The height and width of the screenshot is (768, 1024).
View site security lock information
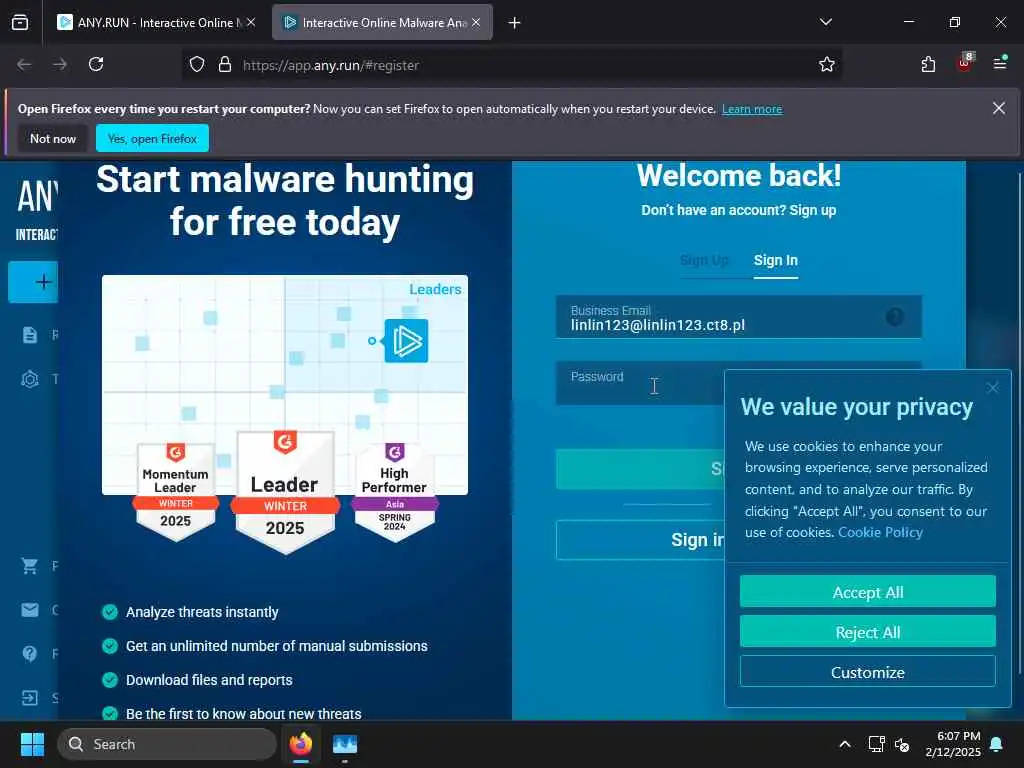click(225, 65)
